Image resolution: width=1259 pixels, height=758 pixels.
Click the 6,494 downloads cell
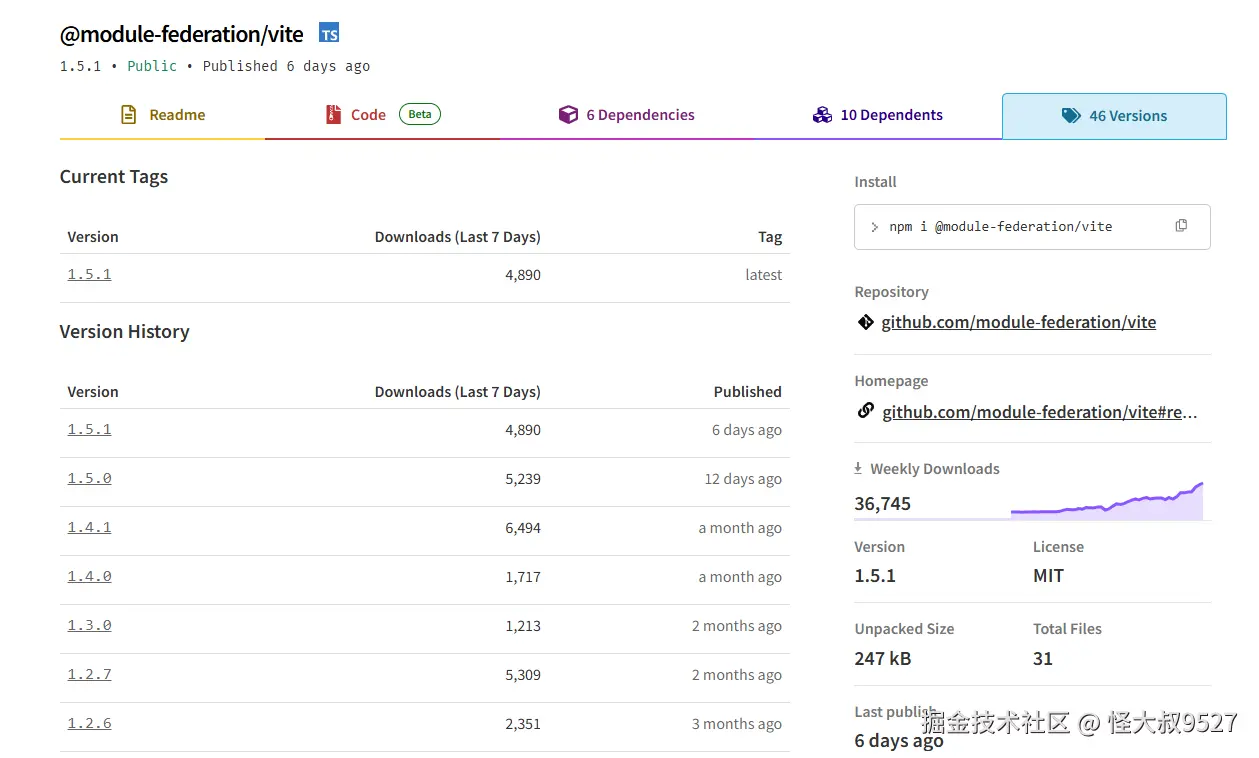click(x=523, y=528)
